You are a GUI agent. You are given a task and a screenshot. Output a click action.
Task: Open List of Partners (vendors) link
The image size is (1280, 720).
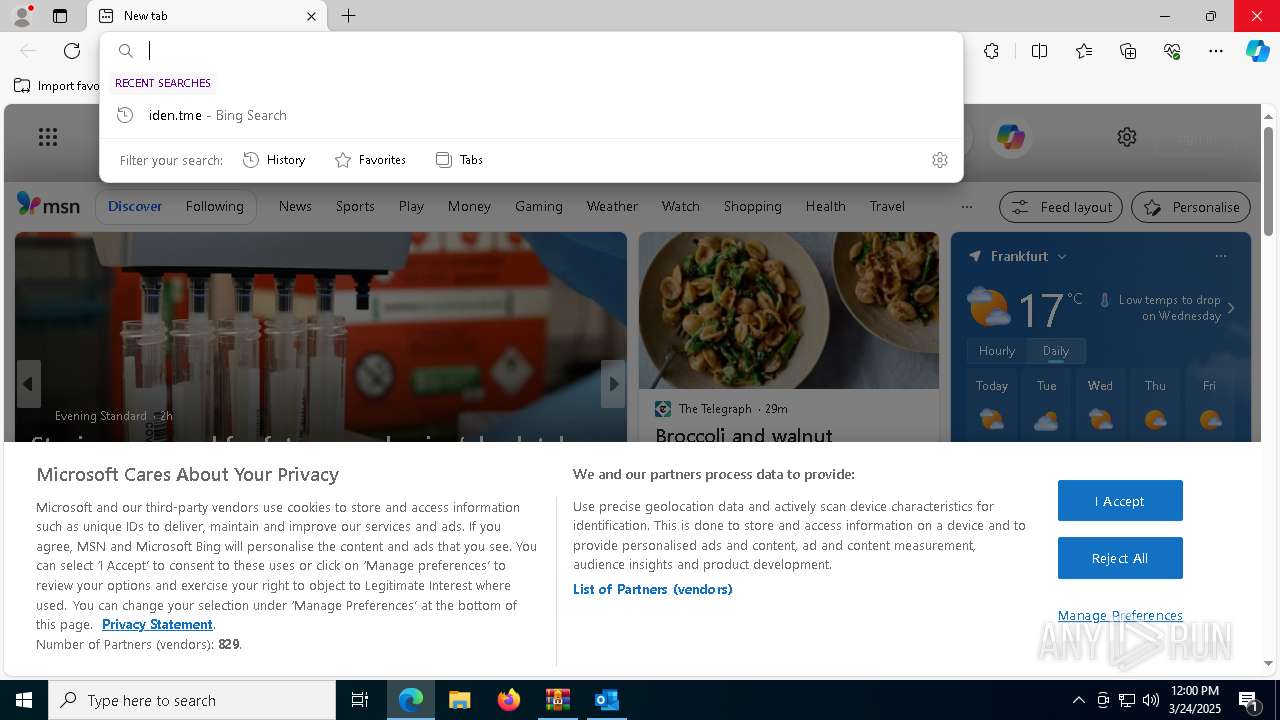pyautogui.click(x=653, y=589)
